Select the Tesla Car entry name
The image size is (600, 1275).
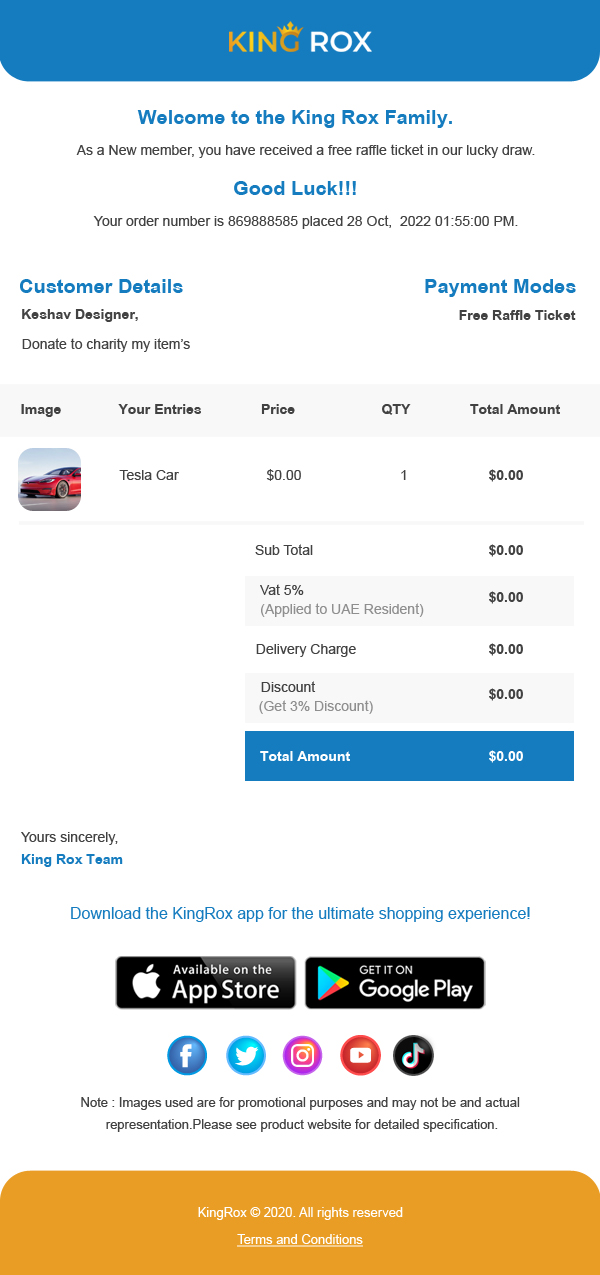(x=149, y=475)
